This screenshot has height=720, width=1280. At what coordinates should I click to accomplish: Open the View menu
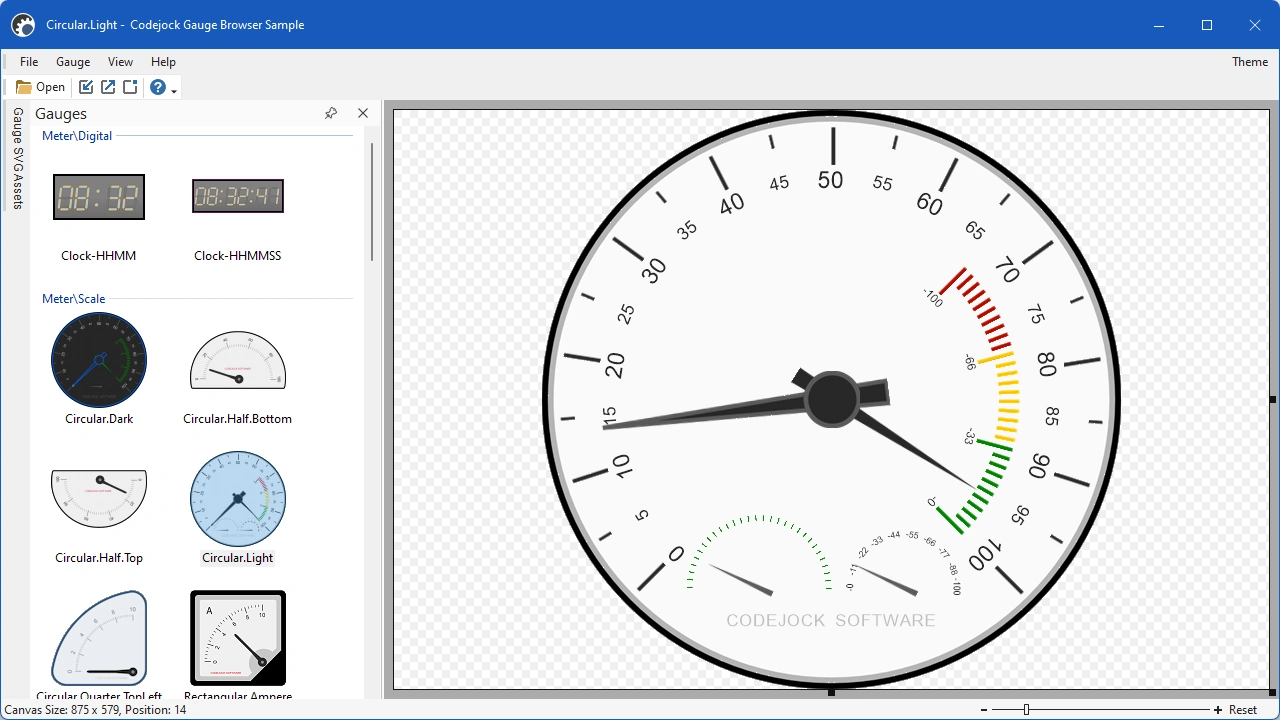click(x=120, y=62)
